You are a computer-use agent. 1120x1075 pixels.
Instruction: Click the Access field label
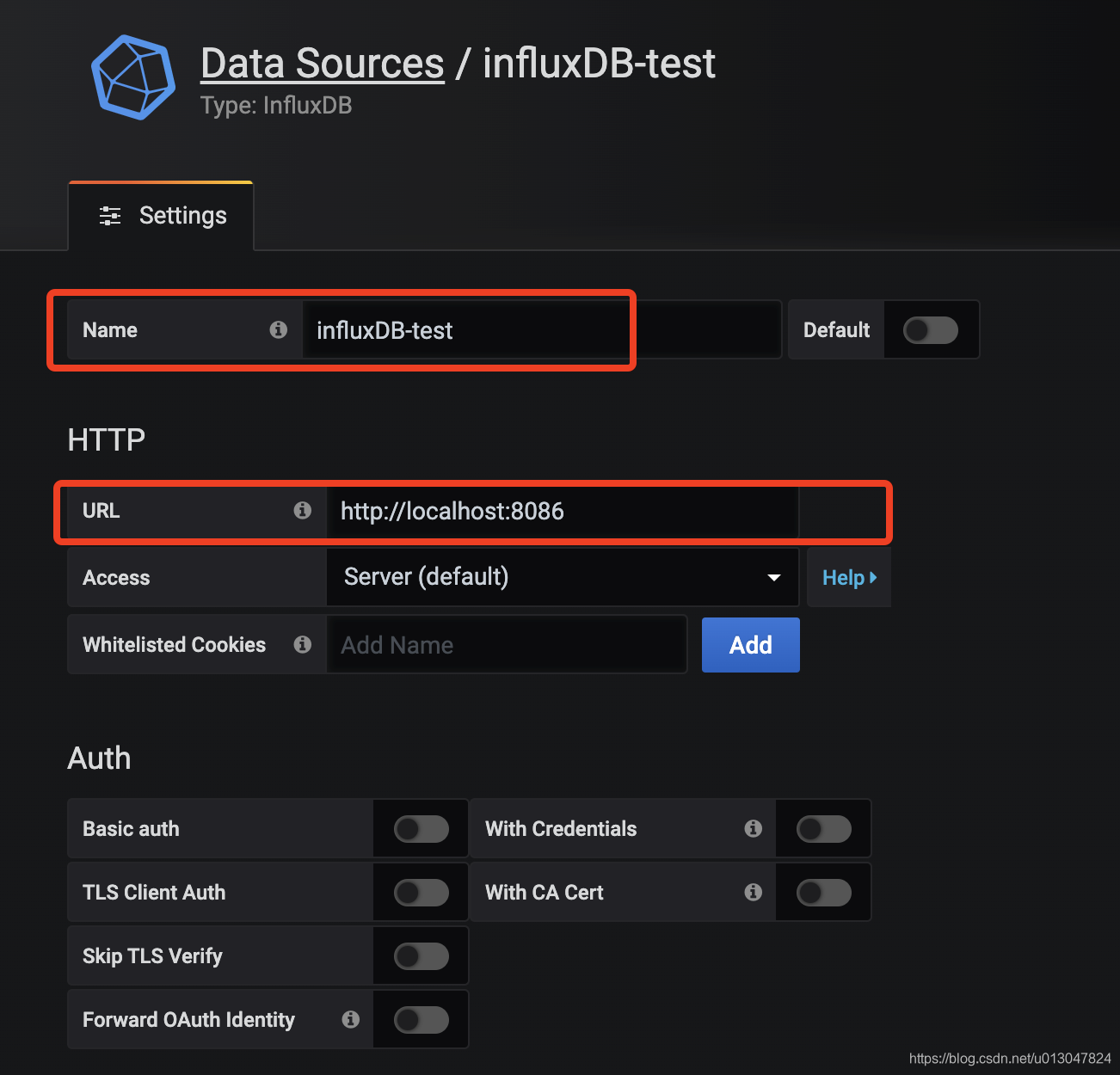click(x=116, y=578)
